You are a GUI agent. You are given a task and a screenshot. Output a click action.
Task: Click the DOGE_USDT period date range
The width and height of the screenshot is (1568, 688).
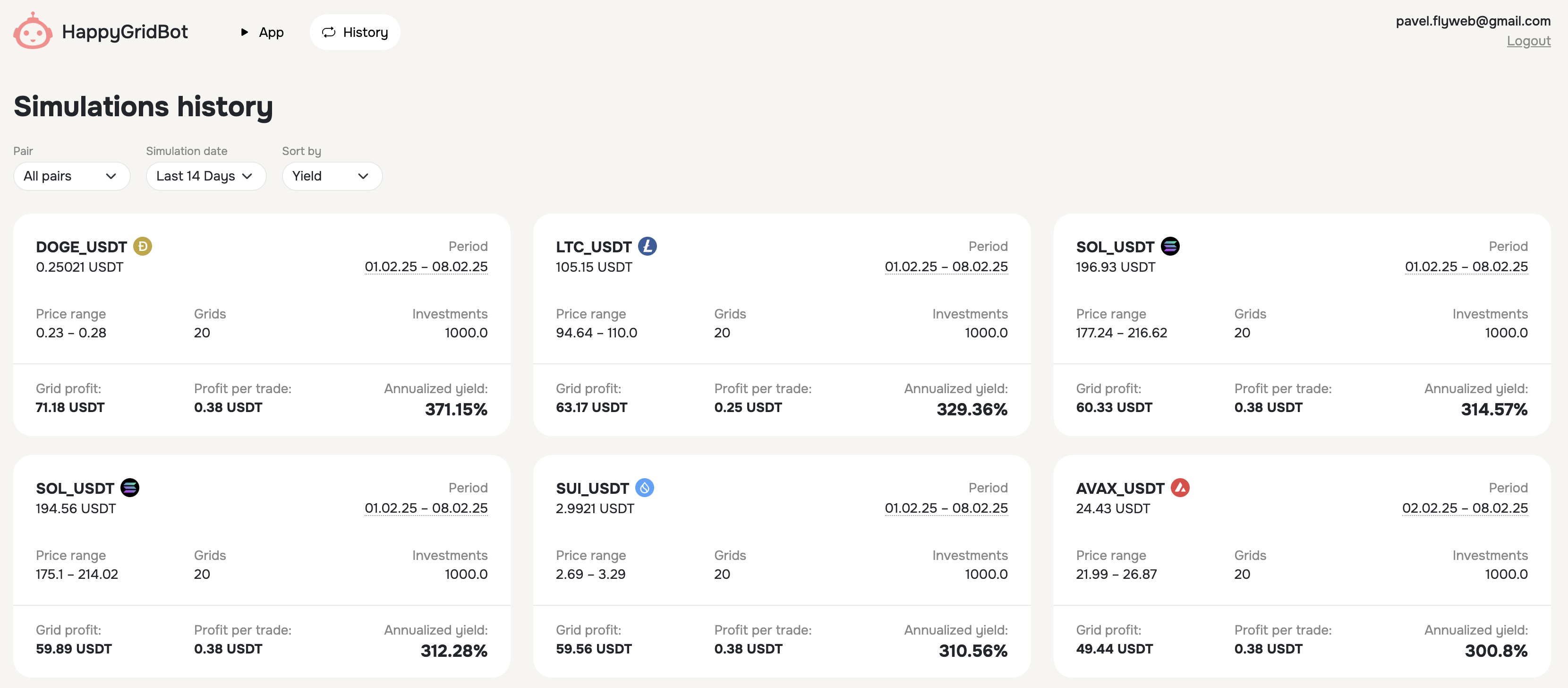426,267
